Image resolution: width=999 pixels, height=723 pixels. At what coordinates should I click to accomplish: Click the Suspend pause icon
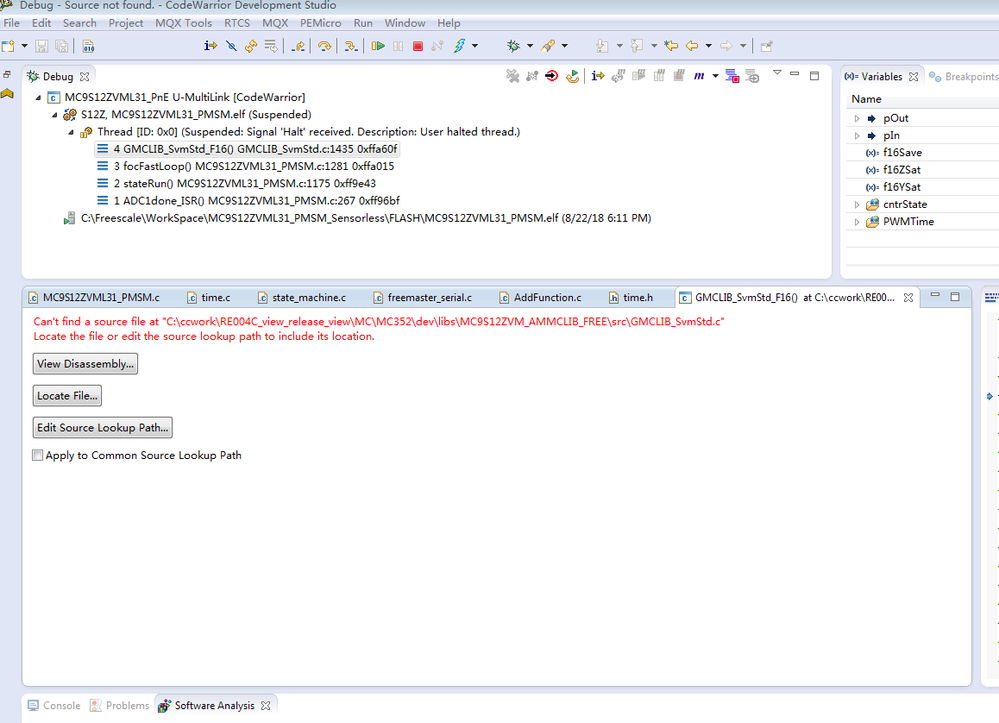tap(398, 46)
